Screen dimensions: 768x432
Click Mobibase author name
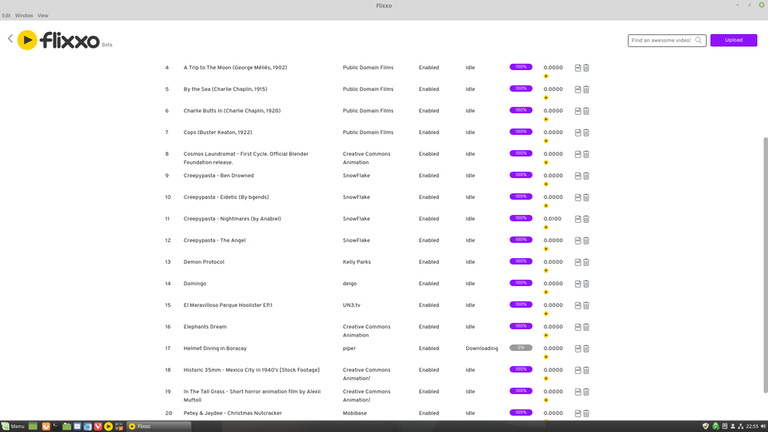coord(355,413)
